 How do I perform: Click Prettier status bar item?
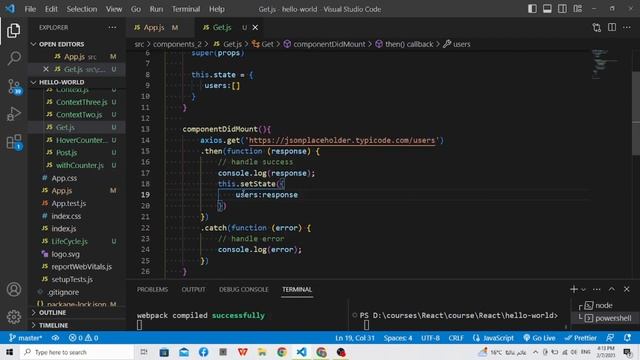(580, 338)
